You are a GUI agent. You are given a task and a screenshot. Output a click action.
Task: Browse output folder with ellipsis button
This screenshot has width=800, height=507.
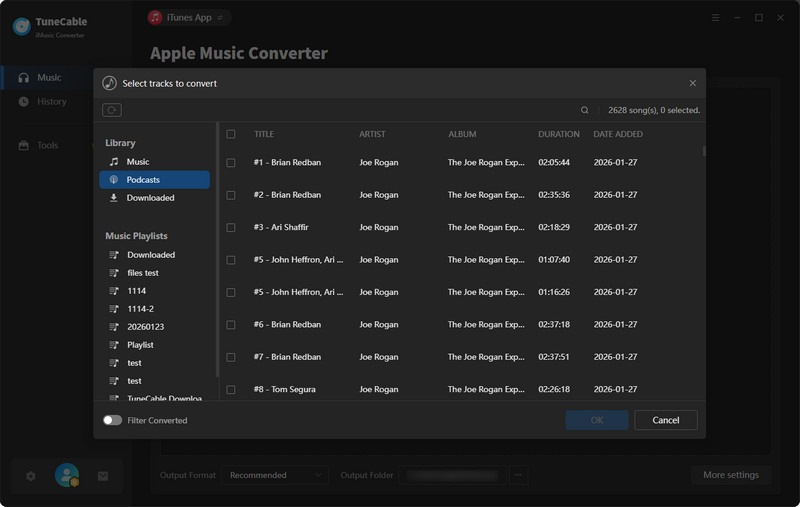(x=518, y=475)
